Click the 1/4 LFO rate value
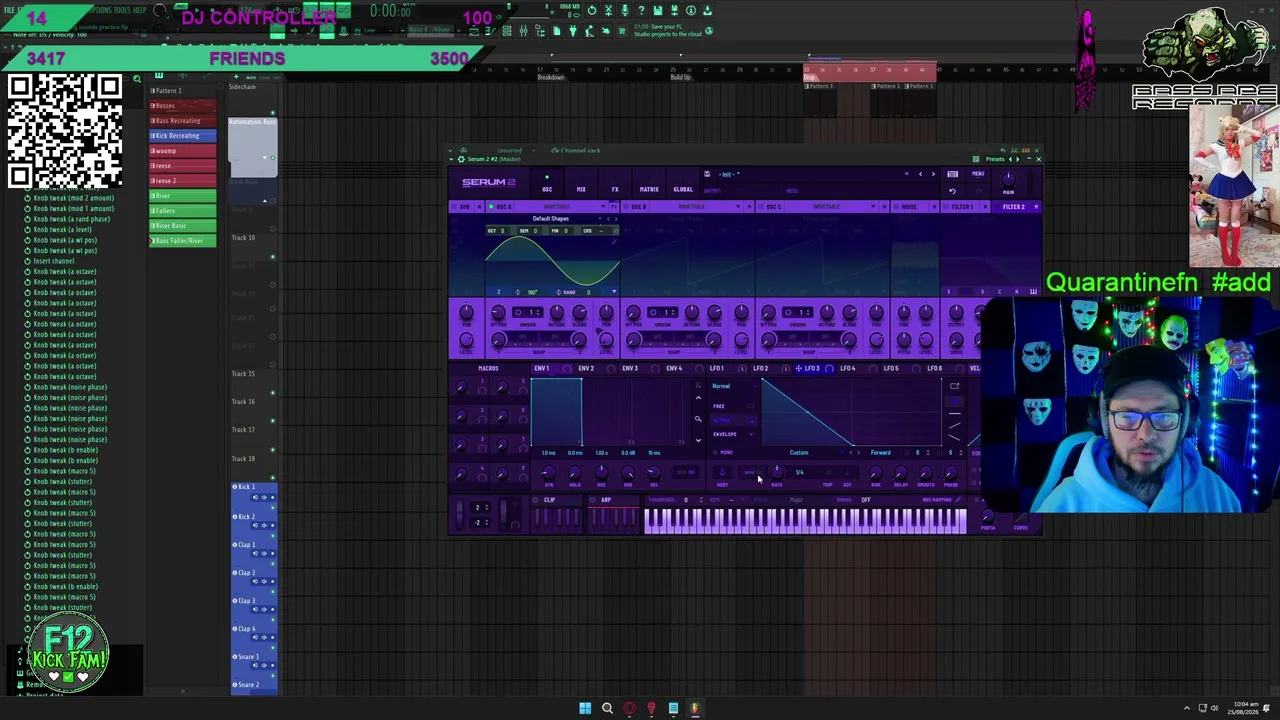The image size is (1280, 720). [799, 472]
